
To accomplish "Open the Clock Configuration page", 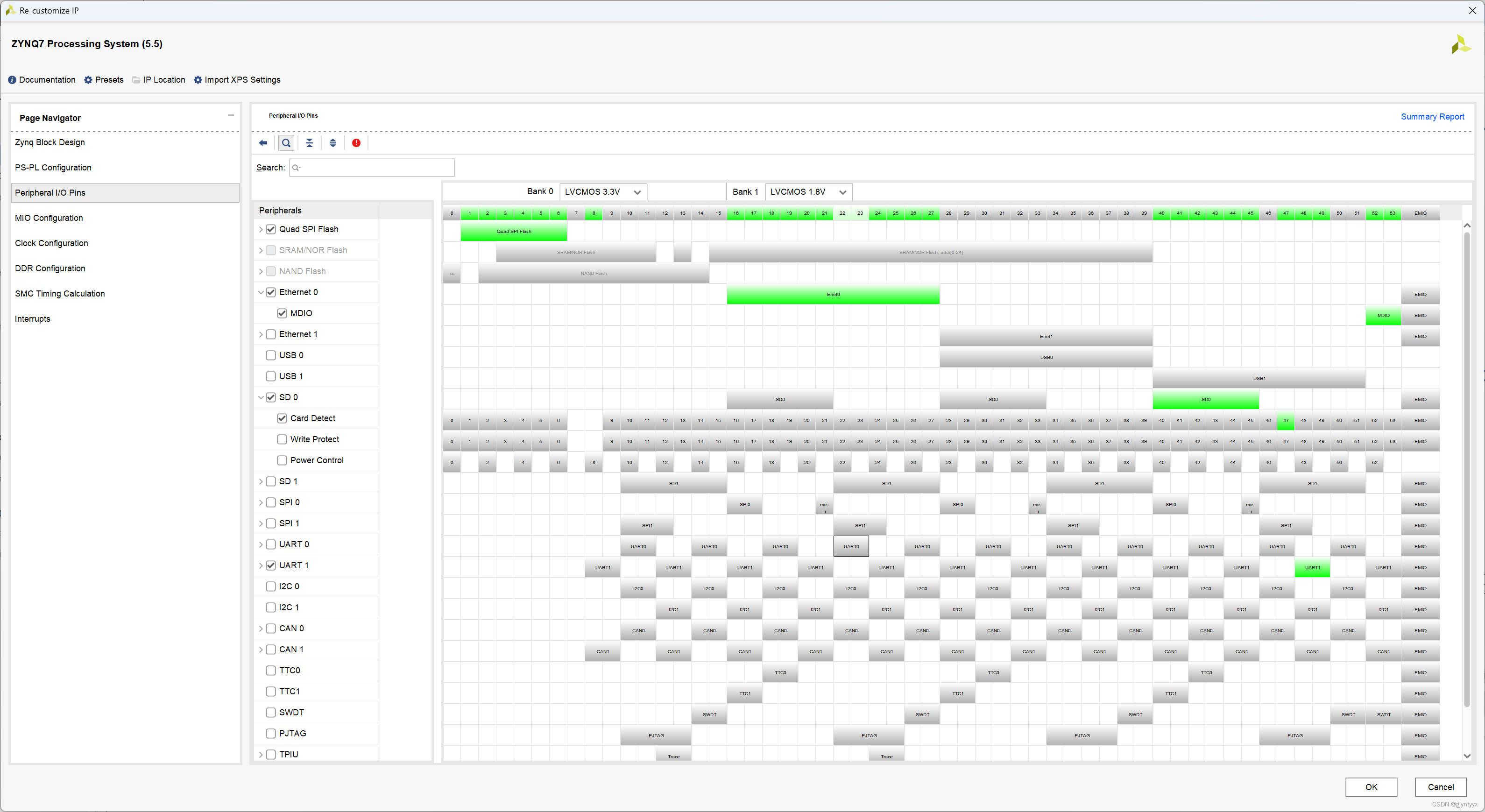I will tap(51, 243).
